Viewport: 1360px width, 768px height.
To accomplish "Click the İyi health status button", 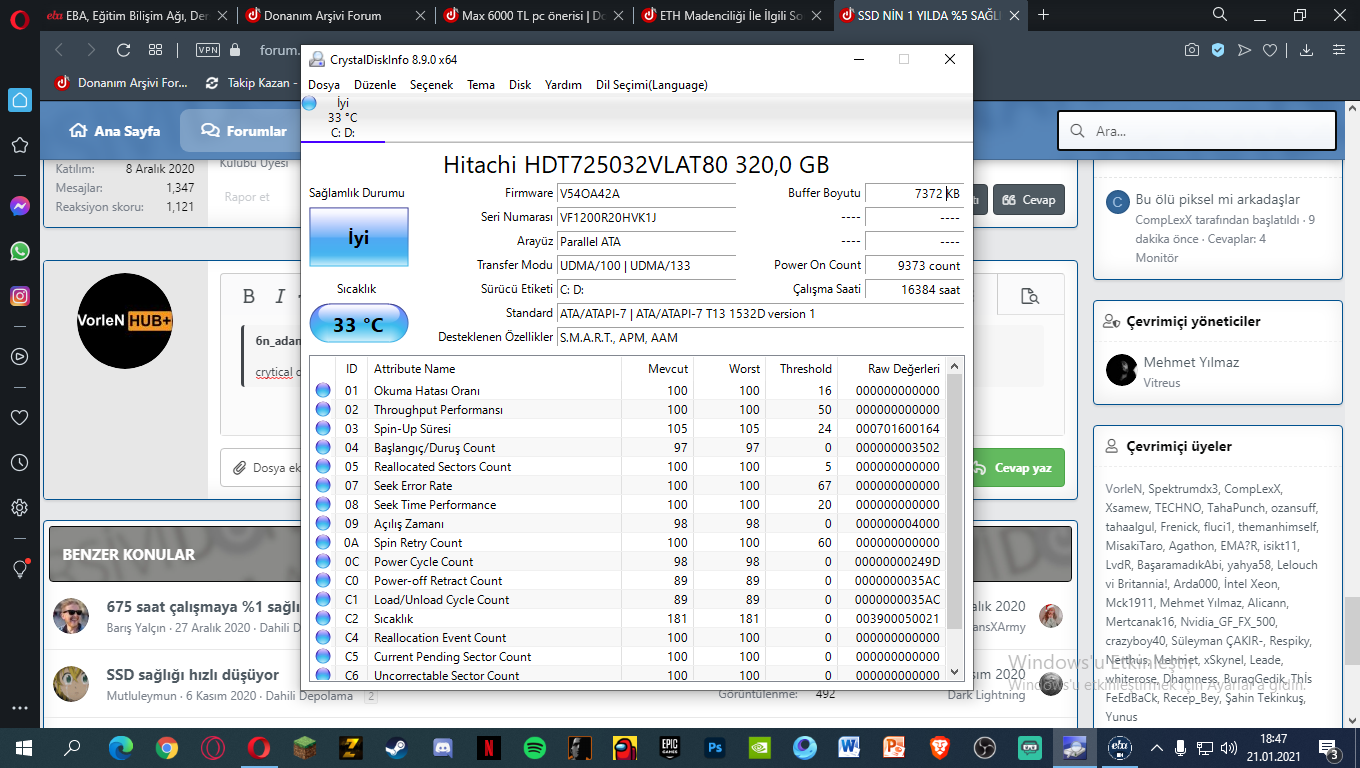I will click(358, 238).
